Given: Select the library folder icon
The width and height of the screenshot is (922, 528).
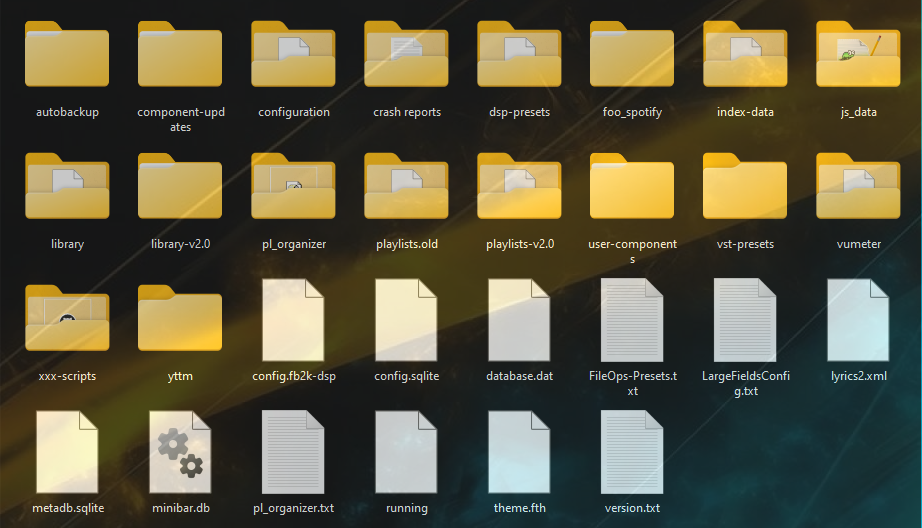Looking at the screenshot, I should (67, 186).
